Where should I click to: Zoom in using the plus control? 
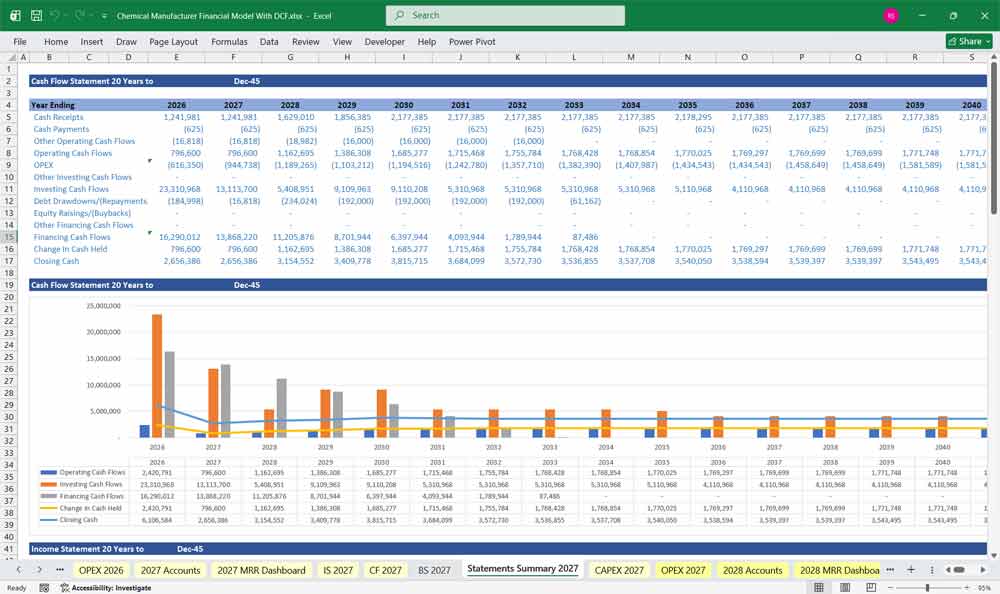(966, 587)
